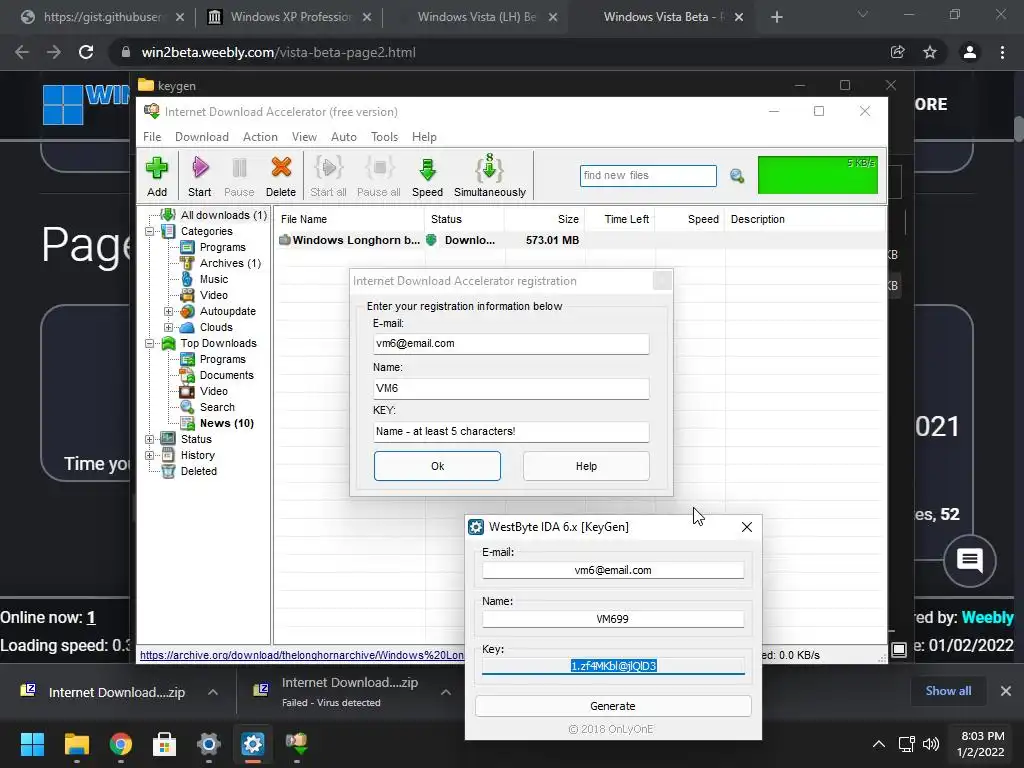Open File Explorer from the taskbar
Screen dimensions: 1024x768
(x=76, y=744)
